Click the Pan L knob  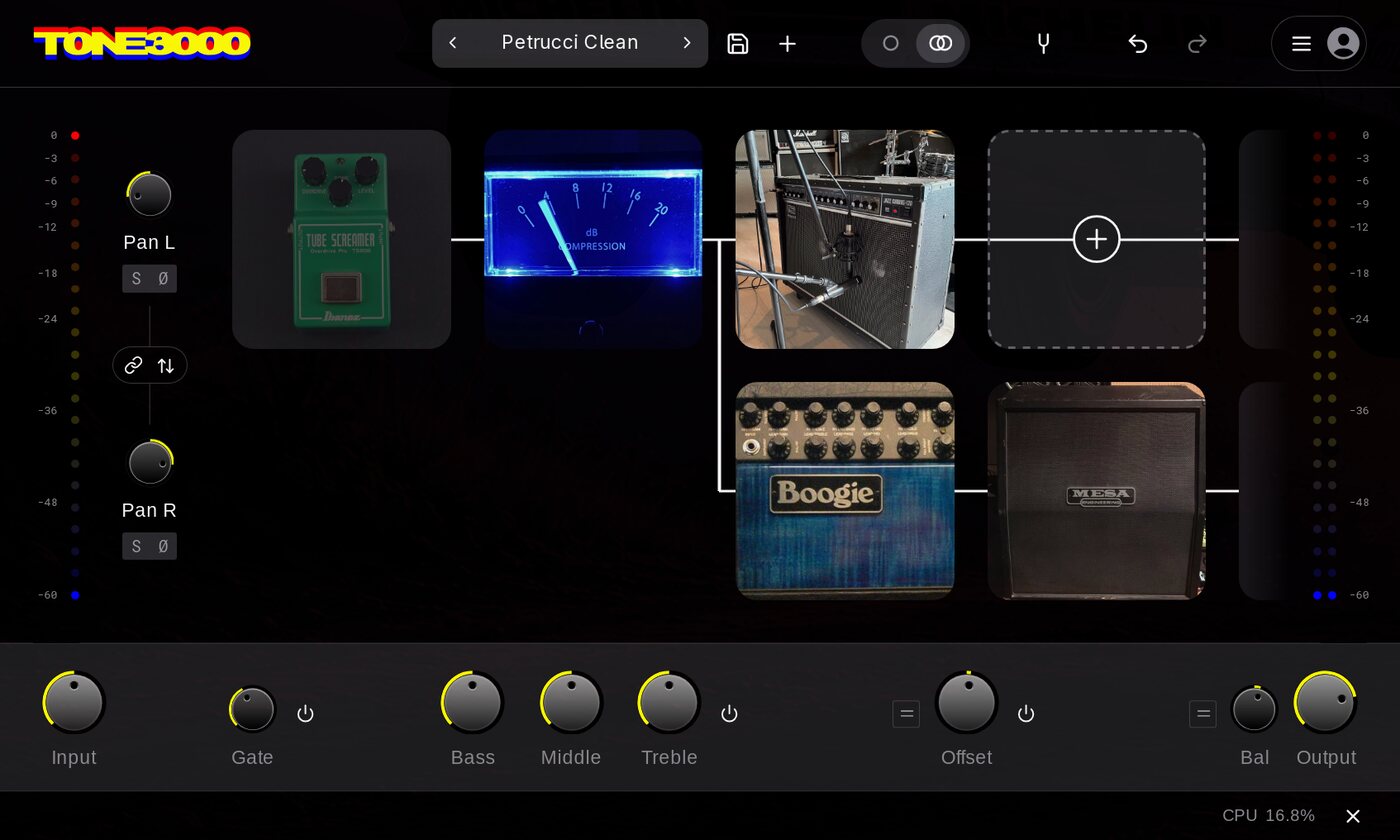(x=149, y=195)
